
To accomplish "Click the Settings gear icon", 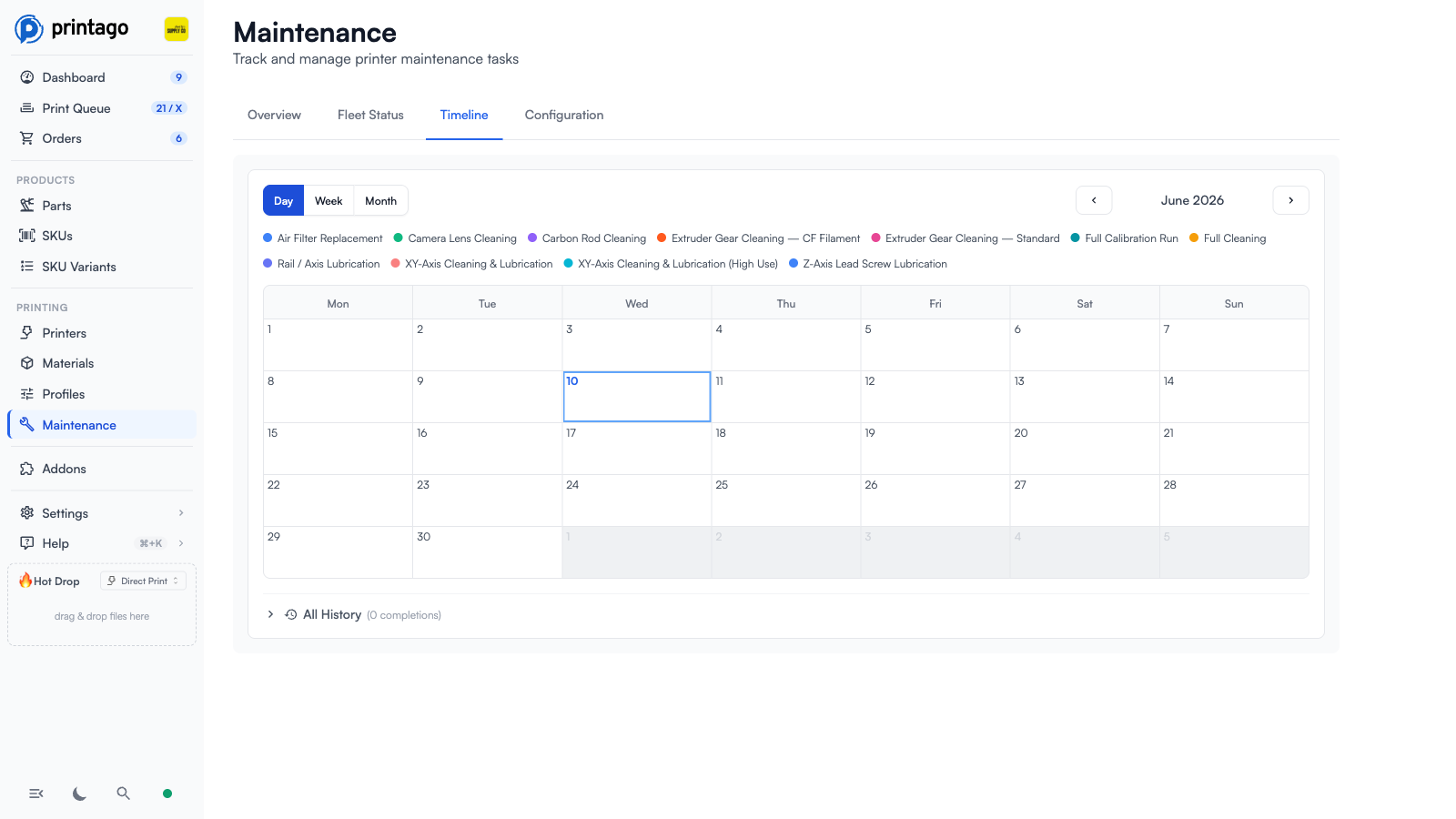I will 27,513.
